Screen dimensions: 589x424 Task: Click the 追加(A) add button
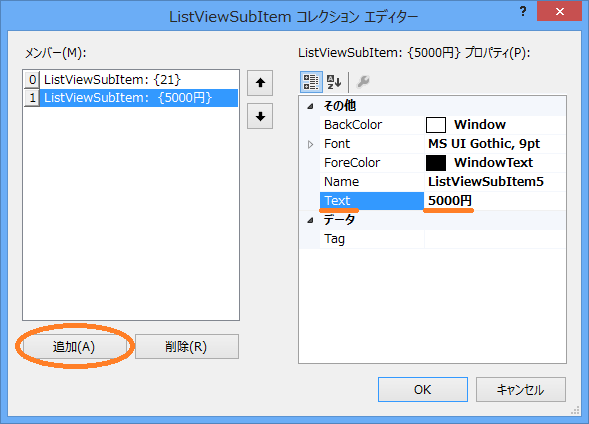pos(74,347)
